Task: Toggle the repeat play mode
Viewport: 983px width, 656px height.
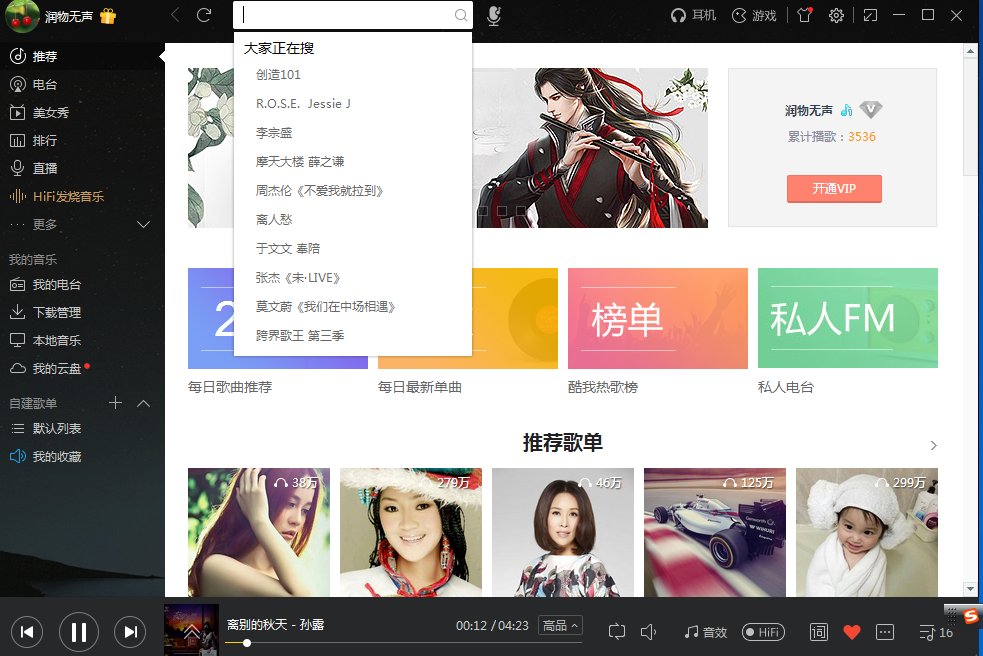Action: coord(617,632)
